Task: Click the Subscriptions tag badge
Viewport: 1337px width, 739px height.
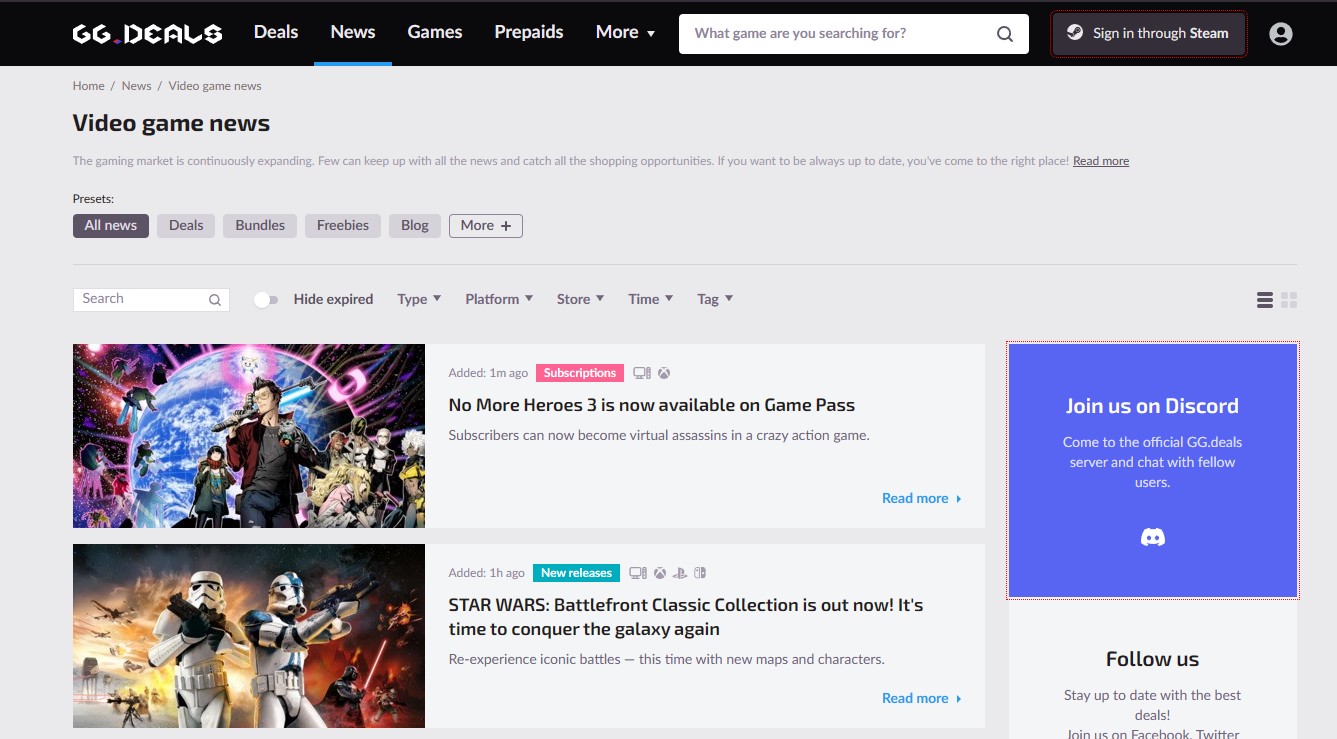Action: coord(580,373)
